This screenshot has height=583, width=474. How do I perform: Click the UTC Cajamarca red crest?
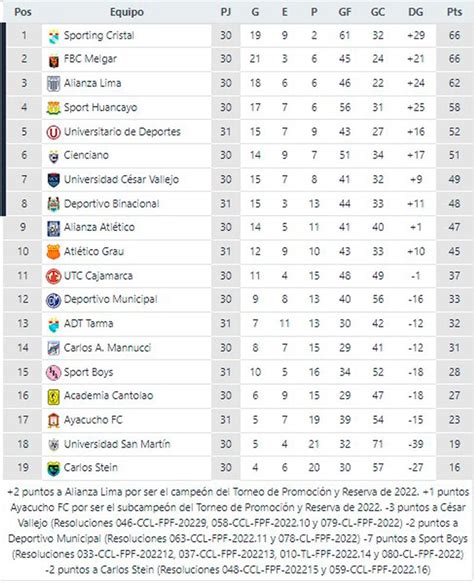coord(54,276)
